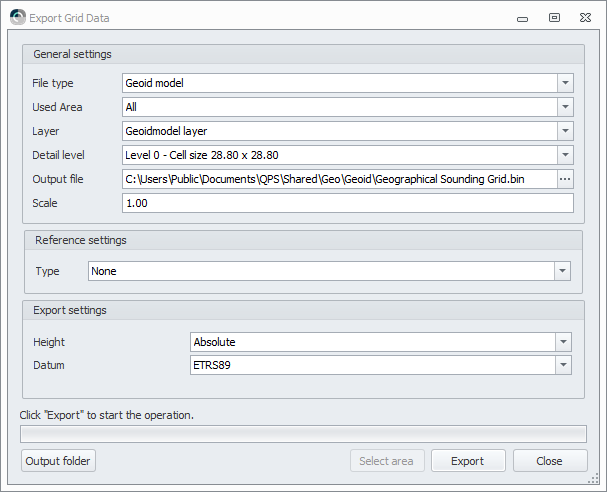Minimize the Export Grid Data window
This screenshot has width=607, height=492.
(521, 17)
